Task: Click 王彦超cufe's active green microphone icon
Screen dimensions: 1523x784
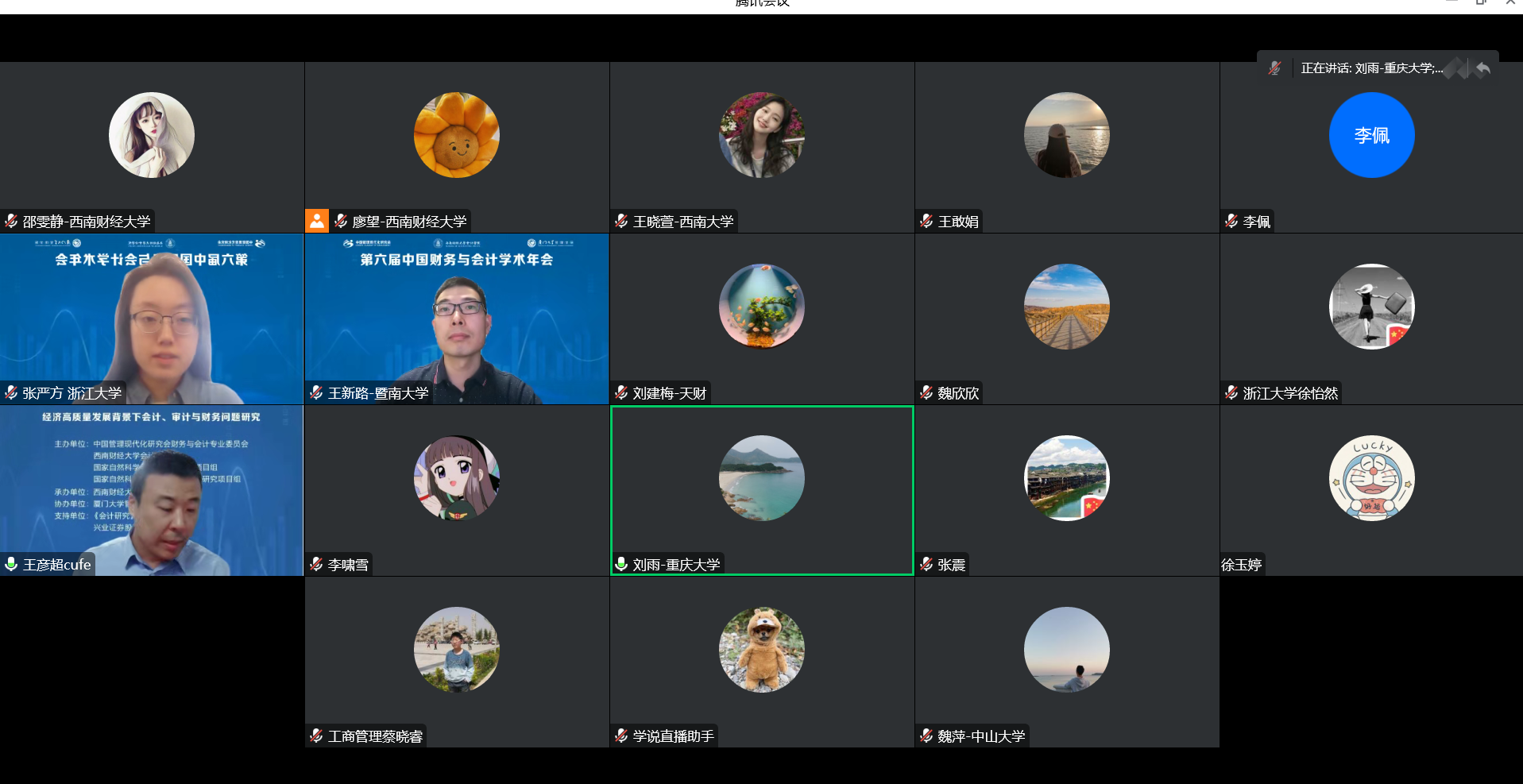Action: point(11,564)
